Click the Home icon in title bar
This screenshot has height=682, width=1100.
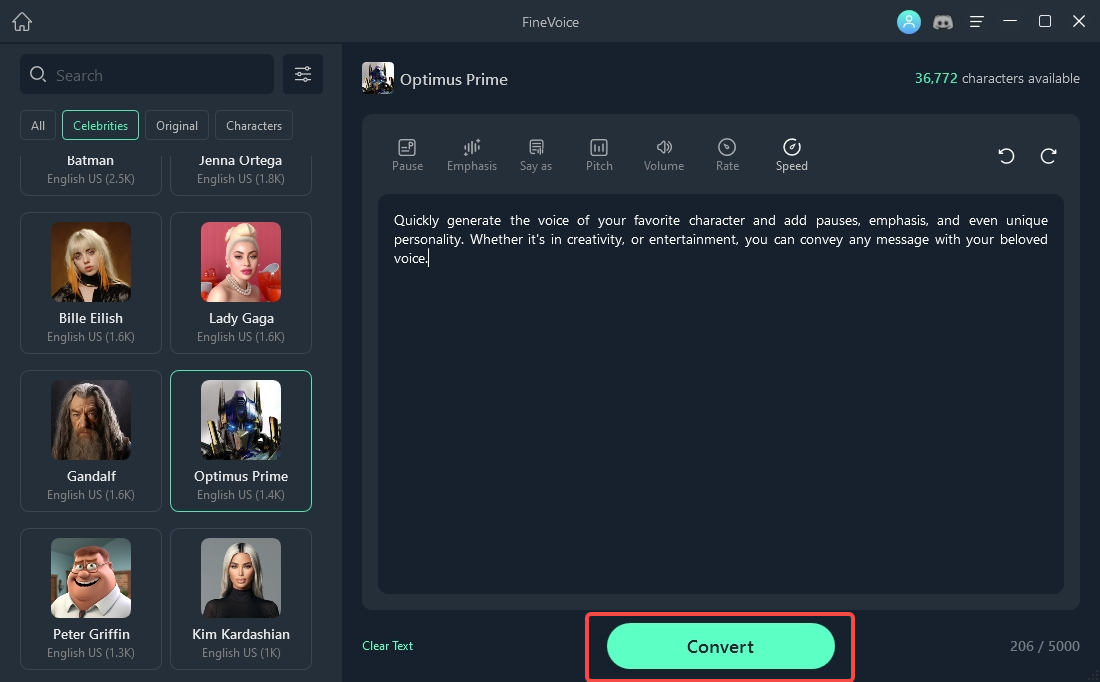pos(22,22)
